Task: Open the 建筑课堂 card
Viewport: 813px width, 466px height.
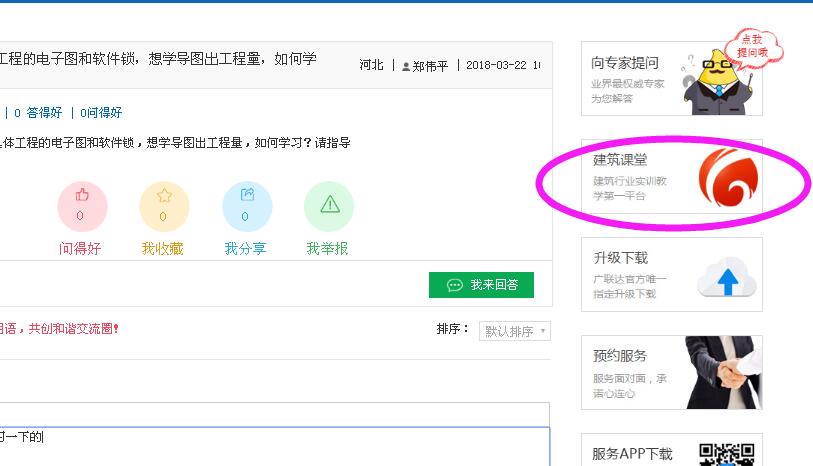Action: [672, 176]
